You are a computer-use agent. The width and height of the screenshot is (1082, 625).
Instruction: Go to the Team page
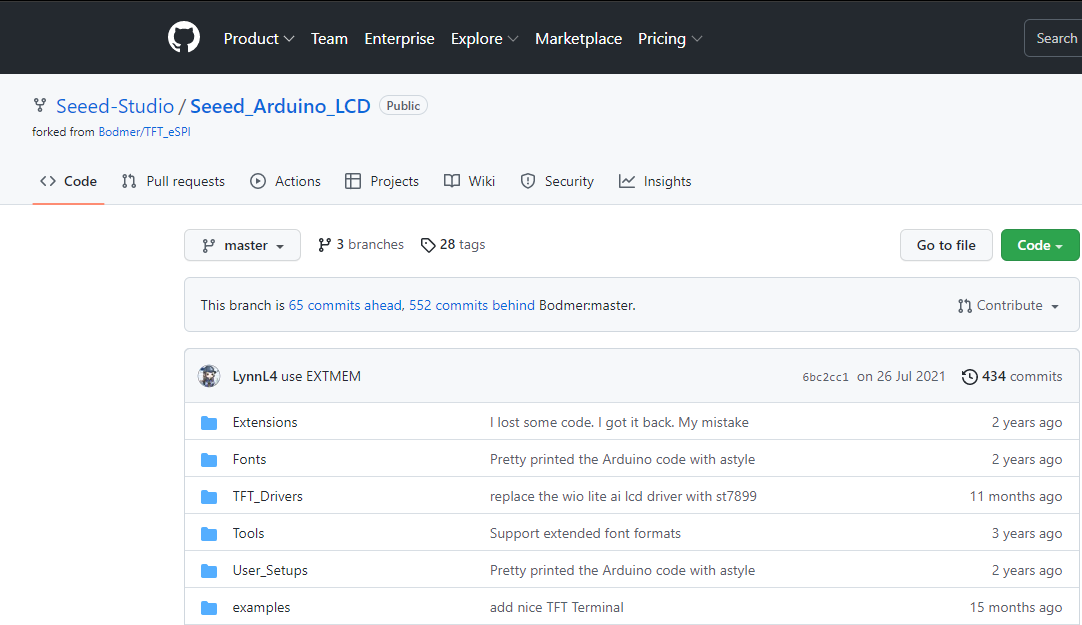pyautogui.click(x=329, y=39)
